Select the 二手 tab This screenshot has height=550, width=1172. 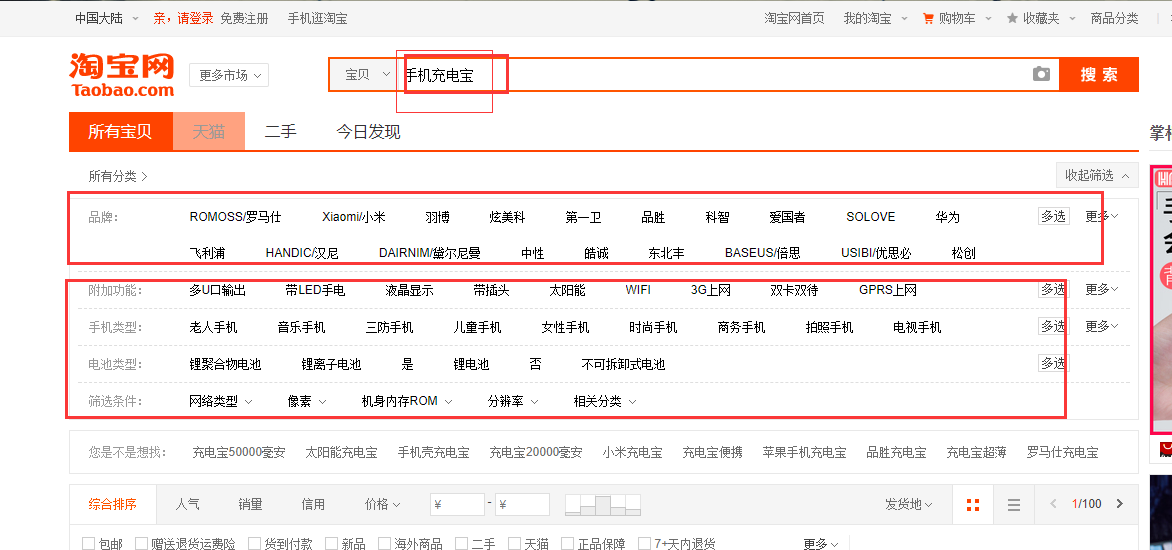tap(280, 132)
